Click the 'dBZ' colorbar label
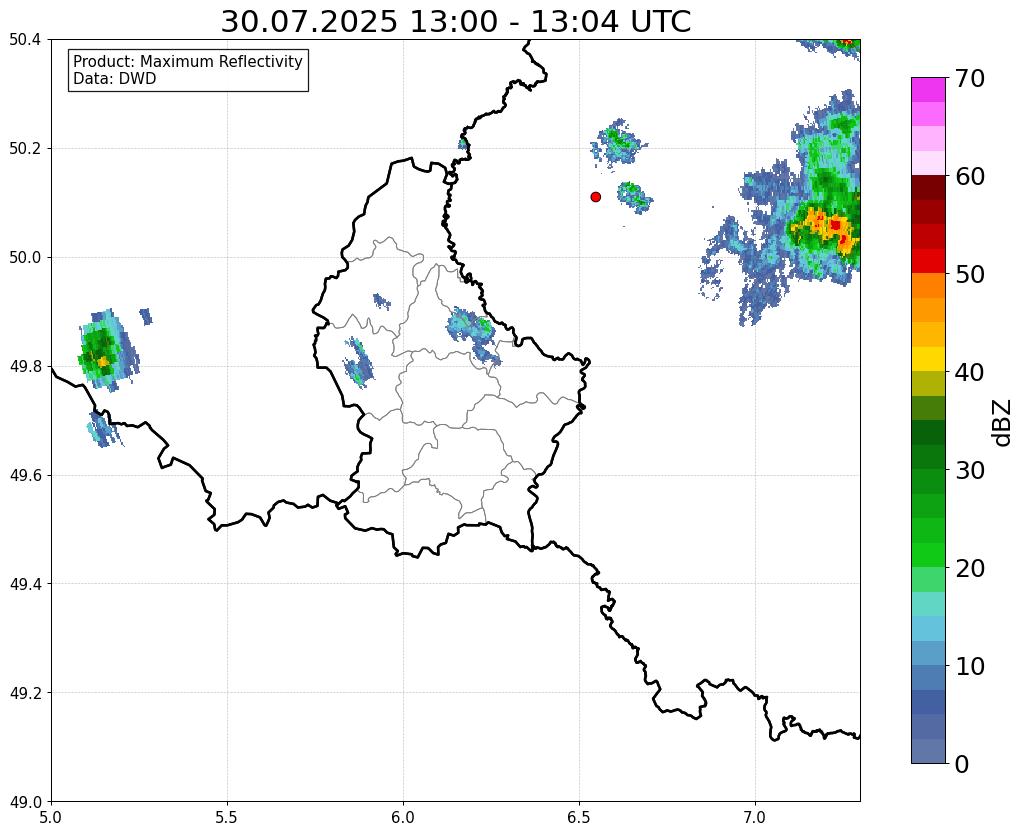 (1003, 423)
